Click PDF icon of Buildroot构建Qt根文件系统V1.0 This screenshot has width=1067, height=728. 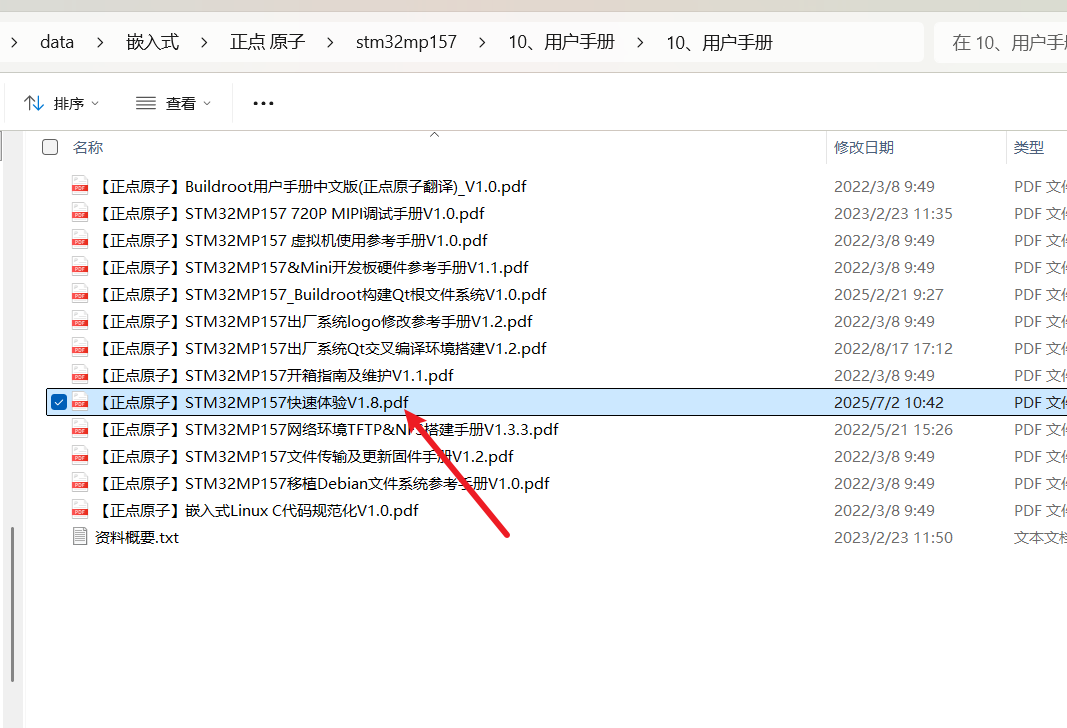click(80, 294)
